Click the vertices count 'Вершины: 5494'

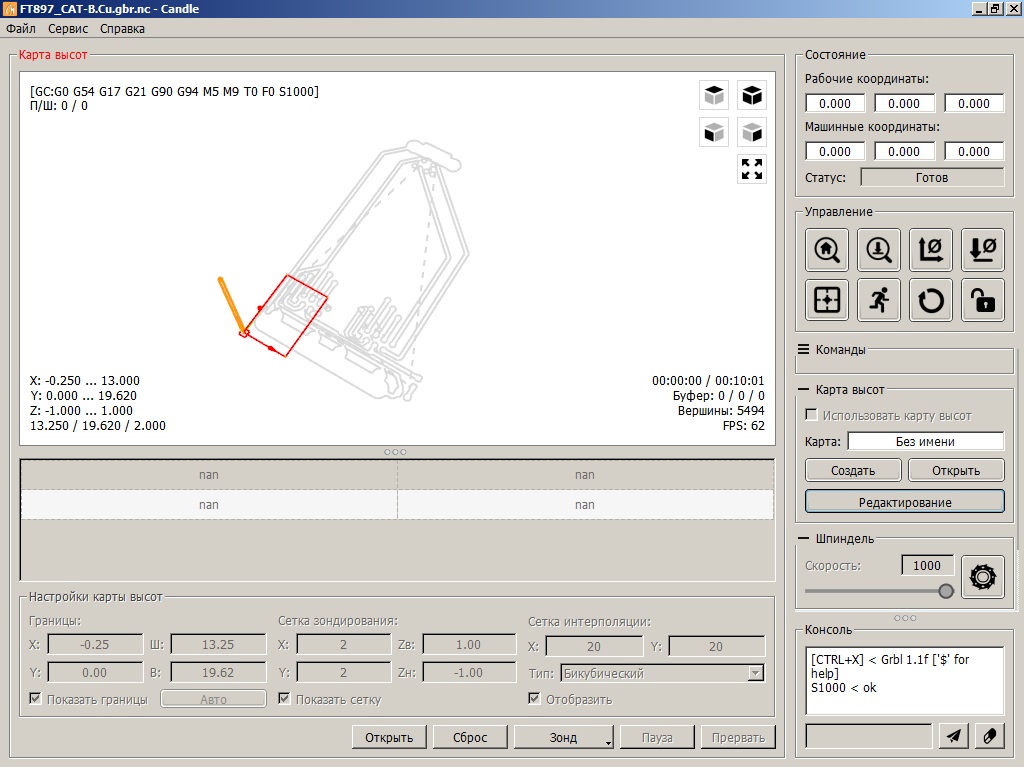[721, 411]
